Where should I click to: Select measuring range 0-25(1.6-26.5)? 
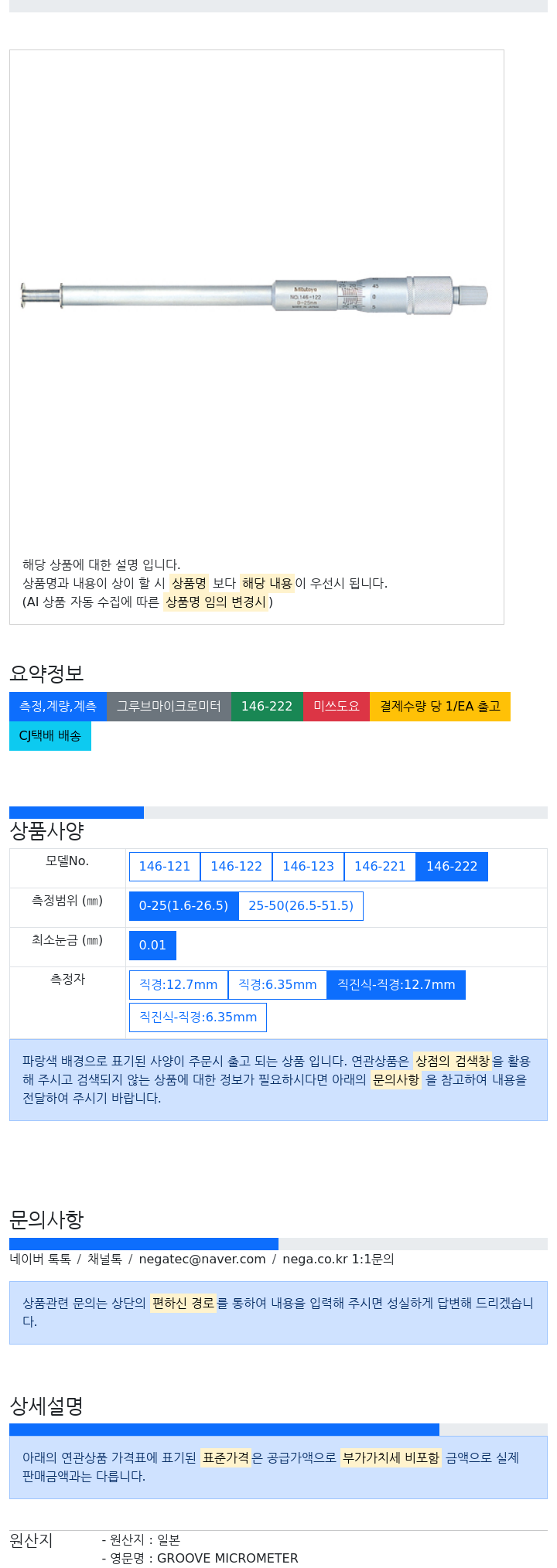(183, 906)
